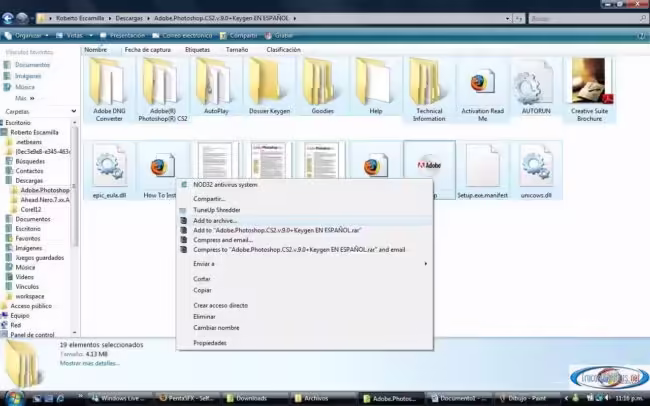Choose NOD32 antivirus system menu entry
This screenshot has height=406, width=650.
tap(305, 185)
